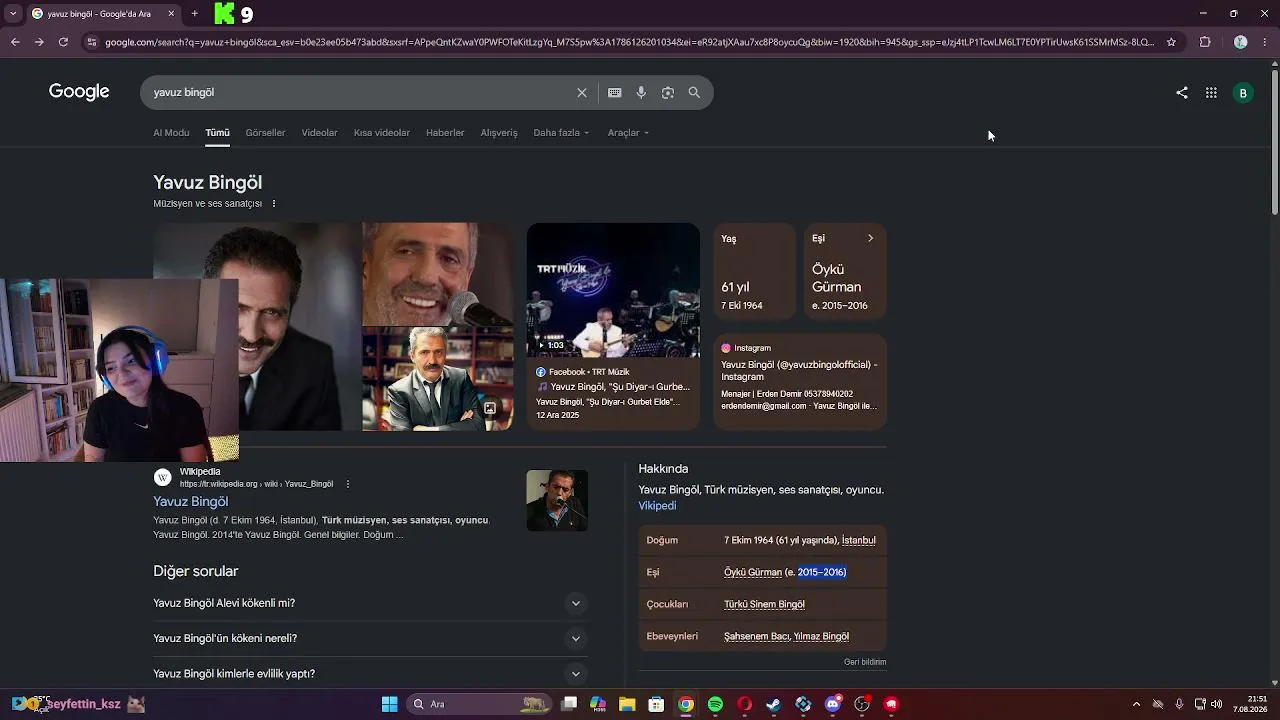1280x720 pixels.
Task: Open Task View from the taskbar
Action: click(x=569, y=704)
